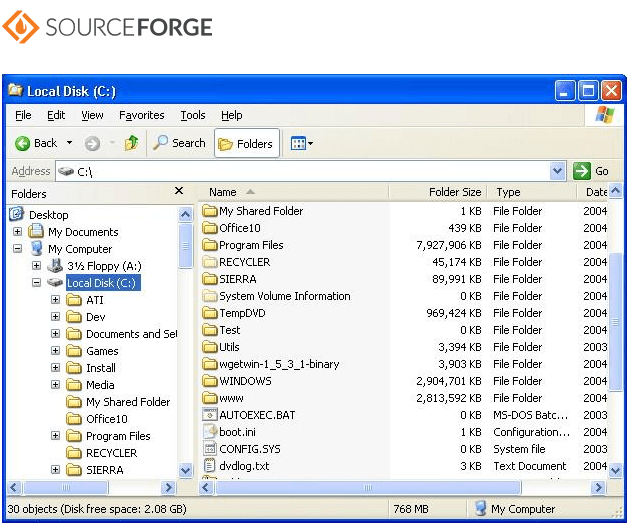627x523 pixels.
Task: Click the My Computer tree icon
Action: pos(36,248)
